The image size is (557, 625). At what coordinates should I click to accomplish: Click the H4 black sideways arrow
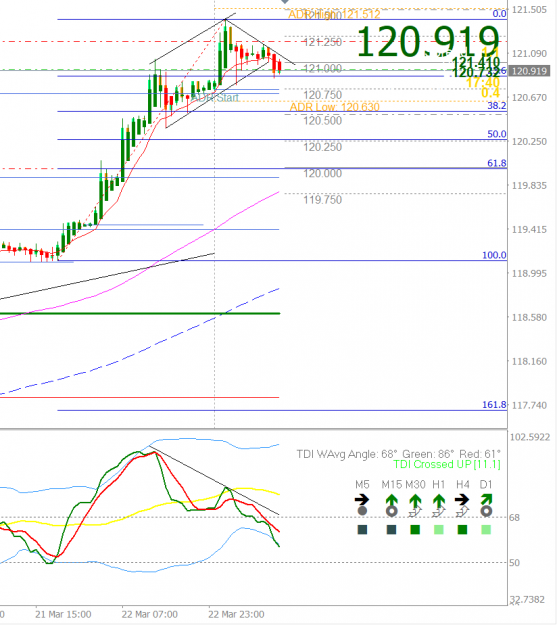tap(462, 499)
